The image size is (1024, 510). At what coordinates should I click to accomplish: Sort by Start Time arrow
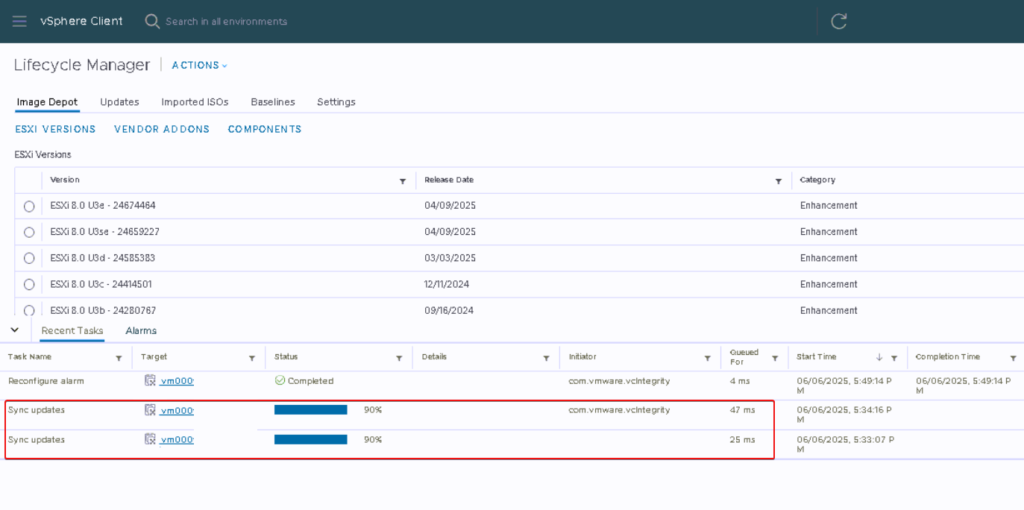tap(879, 357)
